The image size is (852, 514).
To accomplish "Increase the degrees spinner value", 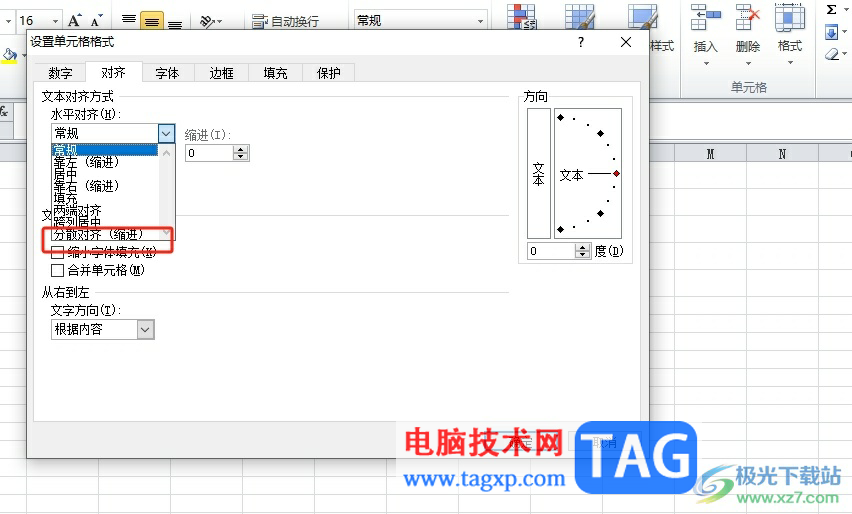I will coord(582,247).
